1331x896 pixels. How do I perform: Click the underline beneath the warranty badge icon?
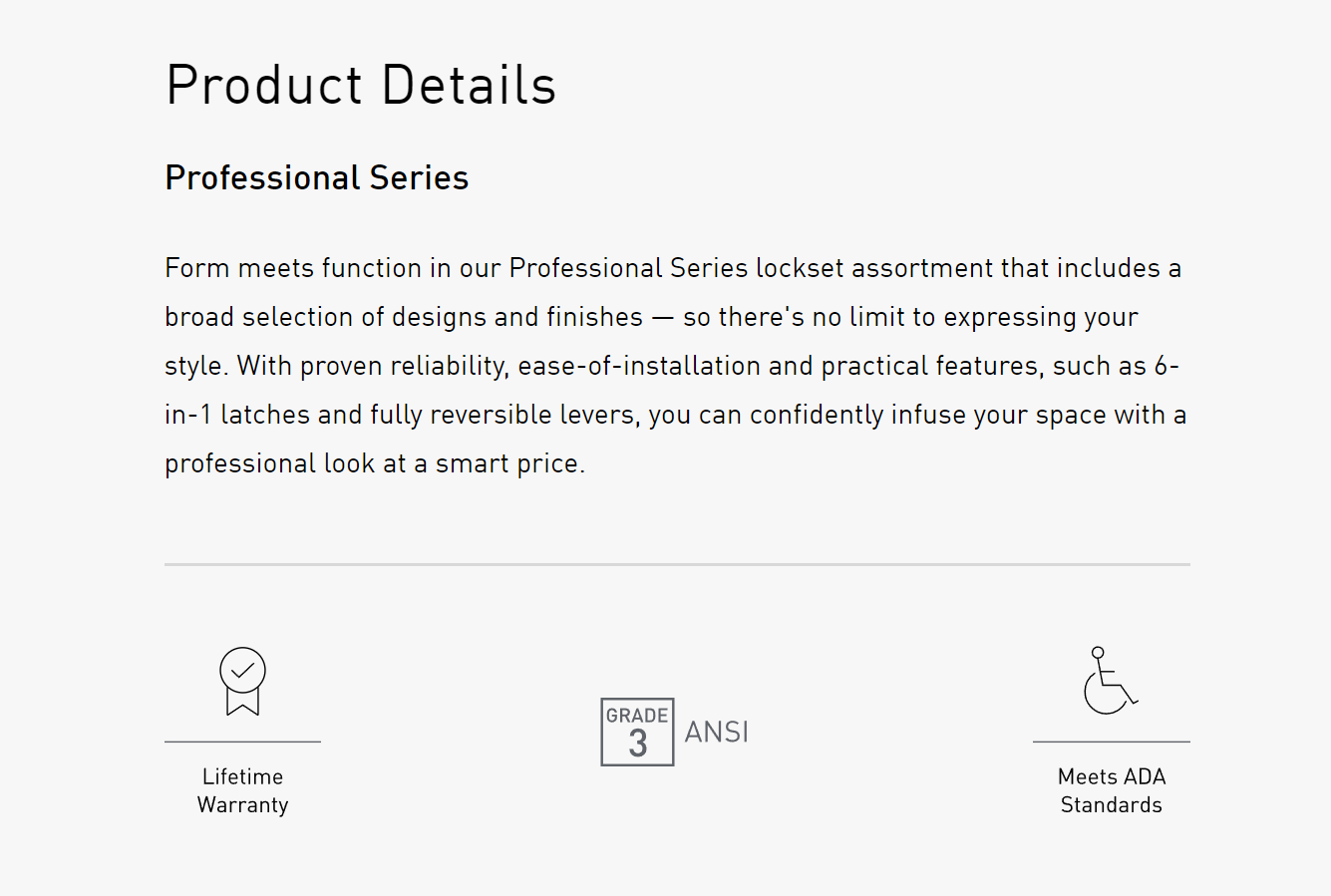coord(242,742)
